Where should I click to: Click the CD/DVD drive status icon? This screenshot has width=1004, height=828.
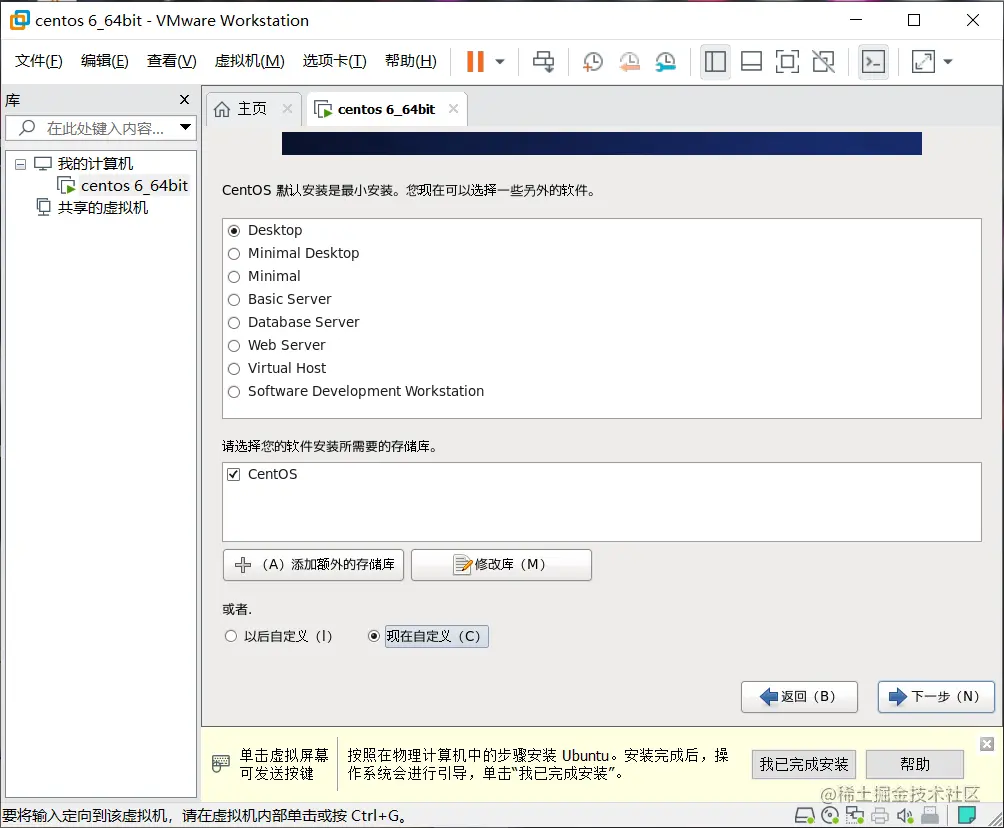point(830,815)
